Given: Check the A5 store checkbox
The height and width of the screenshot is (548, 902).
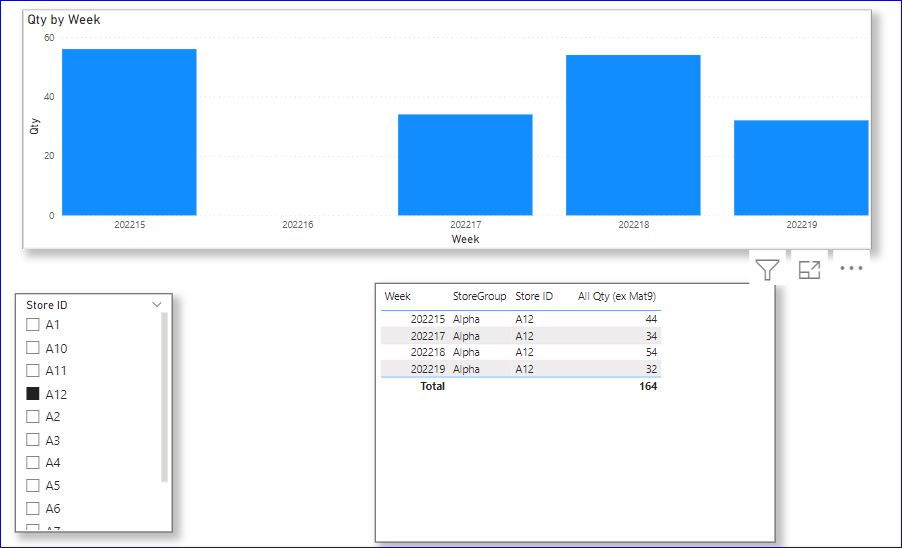Looking at the screenshot, I should coord(33,485).
